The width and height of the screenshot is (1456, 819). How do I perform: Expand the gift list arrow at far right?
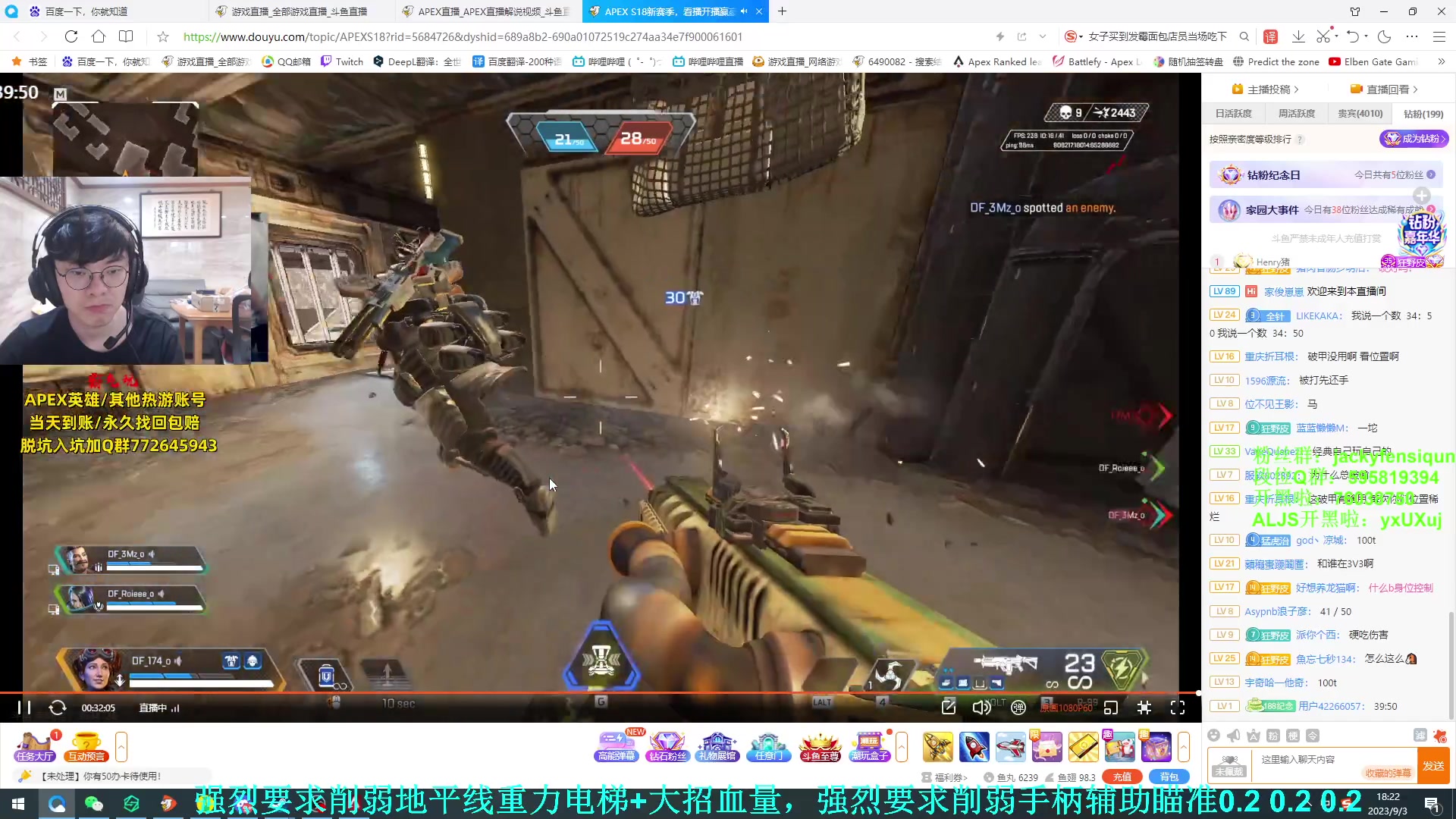click(x=1184, y=747)
